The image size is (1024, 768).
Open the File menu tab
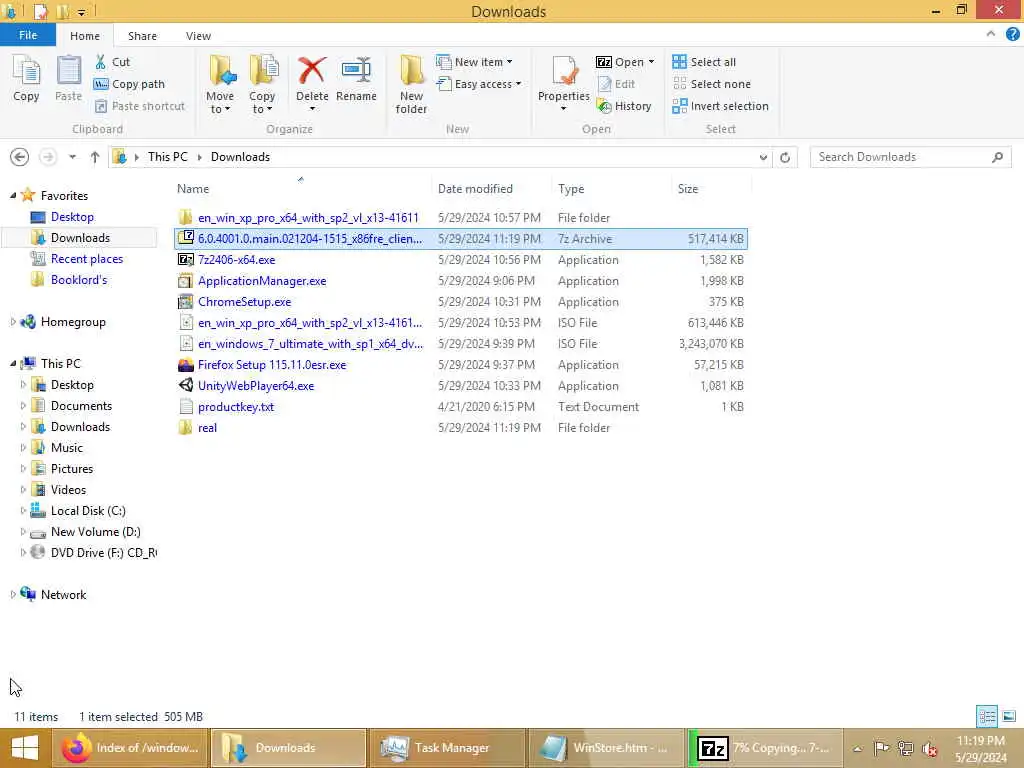(x=28, y=35)
